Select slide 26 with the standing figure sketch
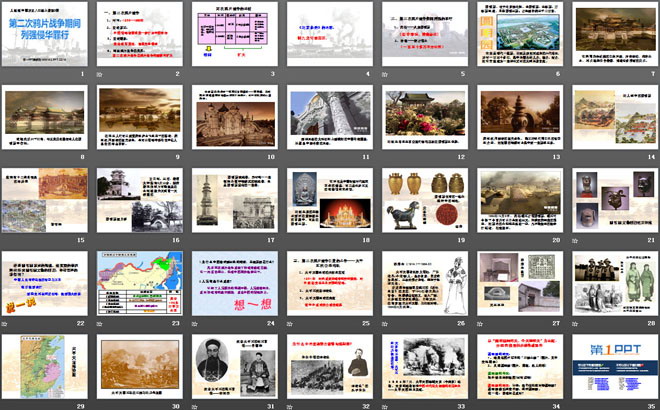Viewport: 660px width, 410px height. (x=425, y=284)
